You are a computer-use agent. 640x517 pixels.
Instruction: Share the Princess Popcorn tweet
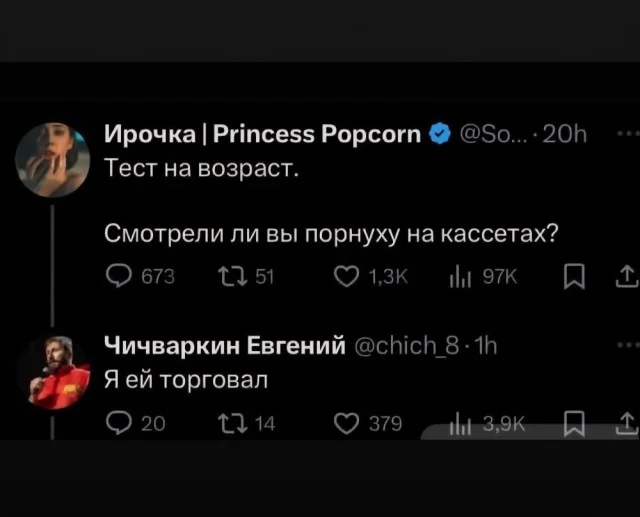point(626,277)
